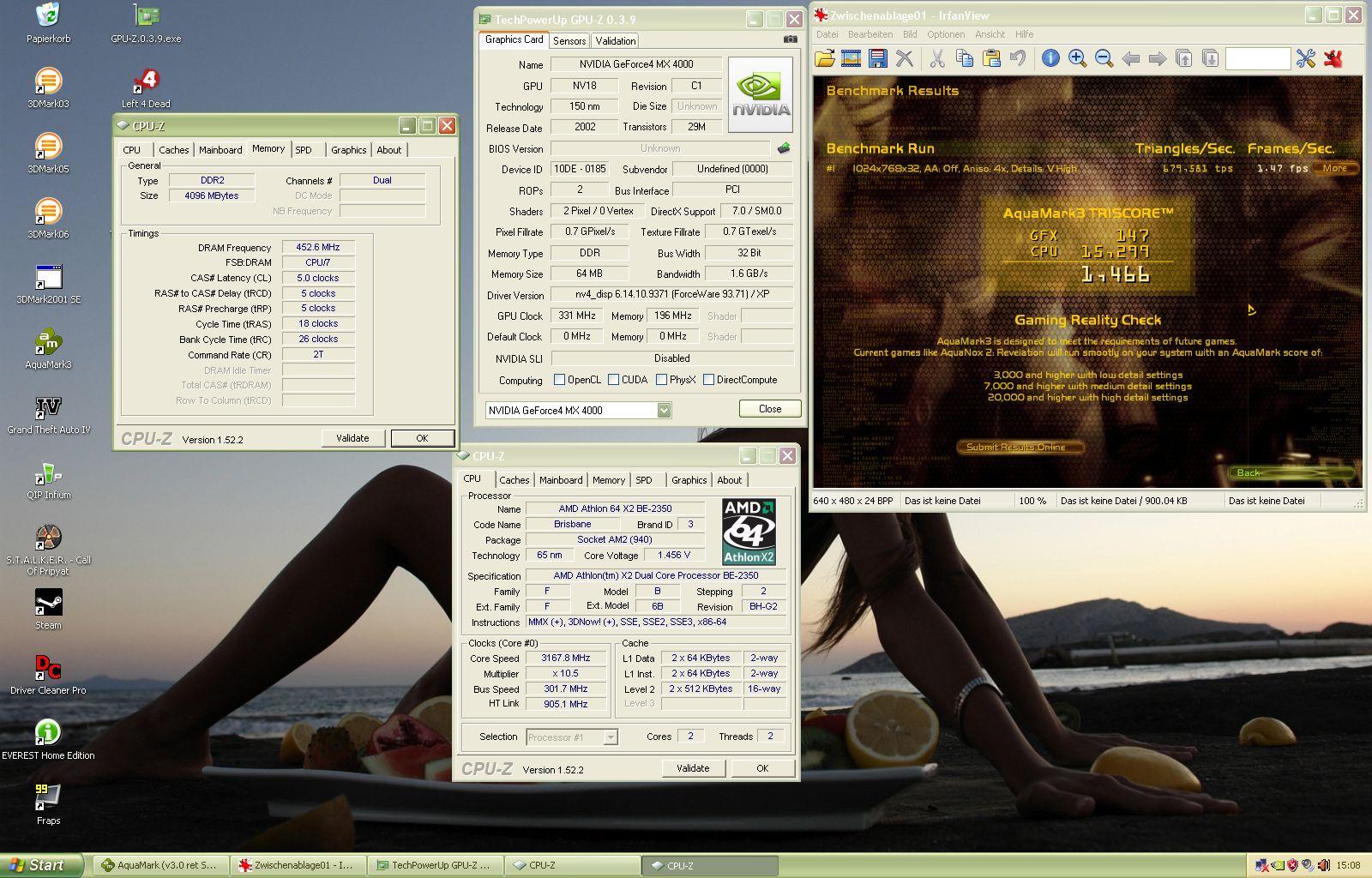This screenshot has width=1372, height=878.
Task: Click the Zoom out magnifier icon
Action: [1104, 58]
